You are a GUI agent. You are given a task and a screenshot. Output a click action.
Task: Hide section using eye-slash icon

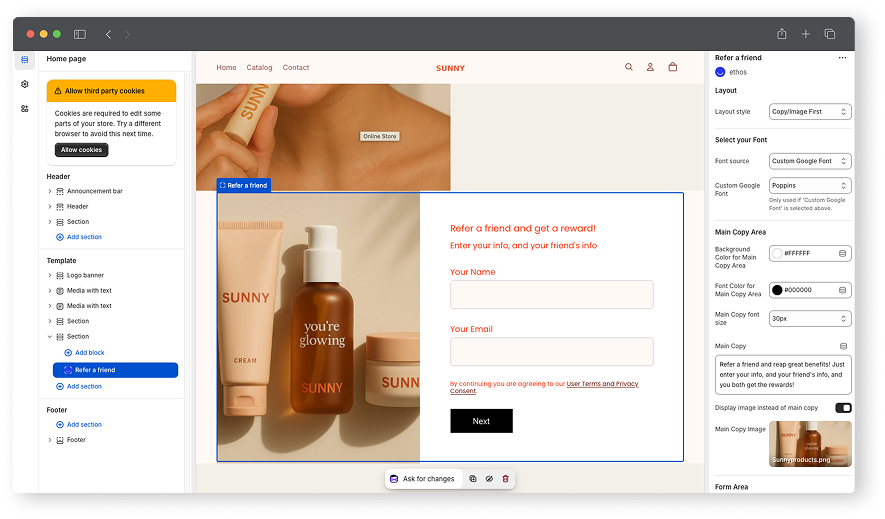489,479
